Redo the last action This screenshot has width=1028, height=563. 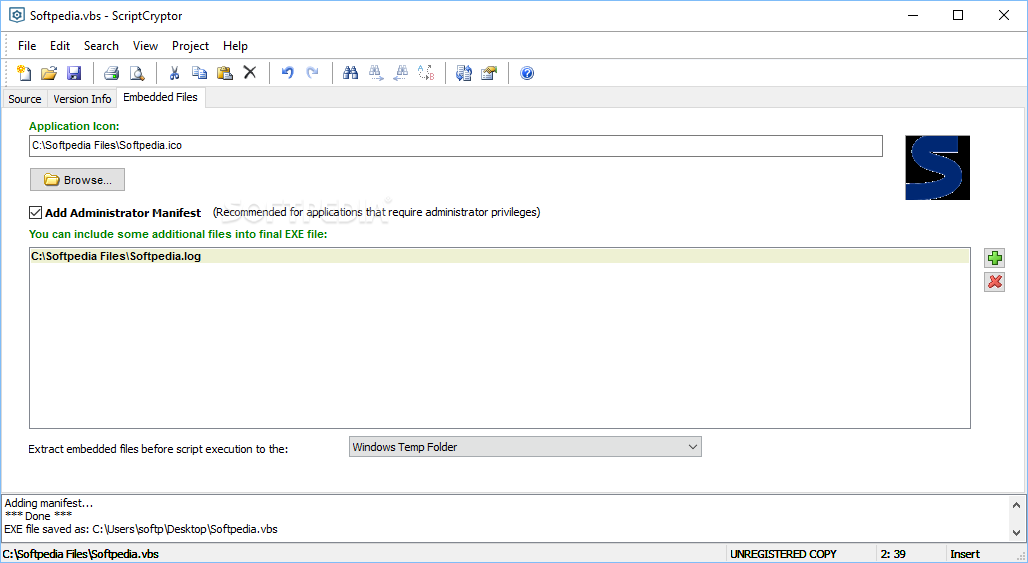tap(313, 73)
